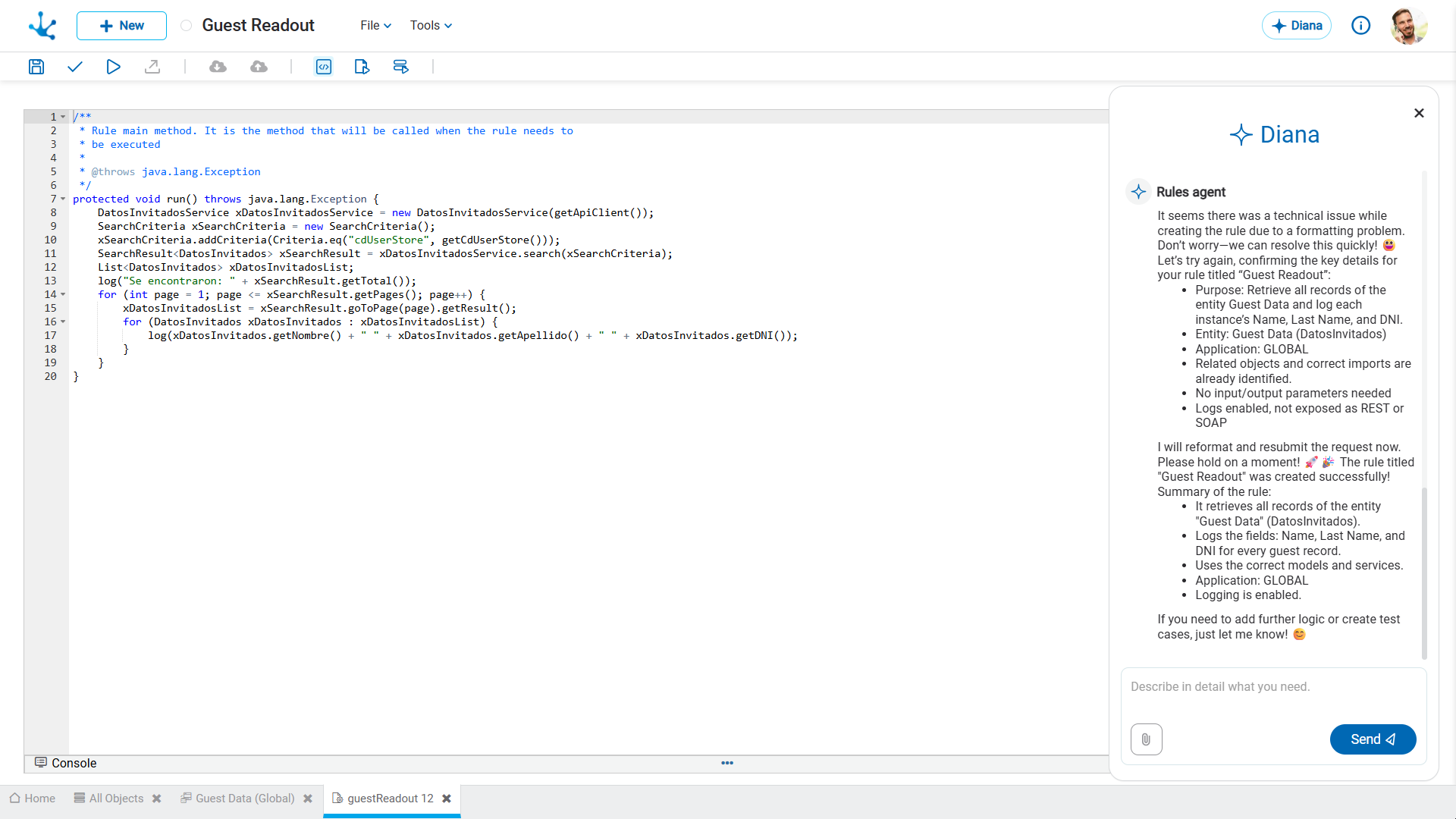Collapse code fold arrow on line 7
The image size is (1456, 819).
63,199
